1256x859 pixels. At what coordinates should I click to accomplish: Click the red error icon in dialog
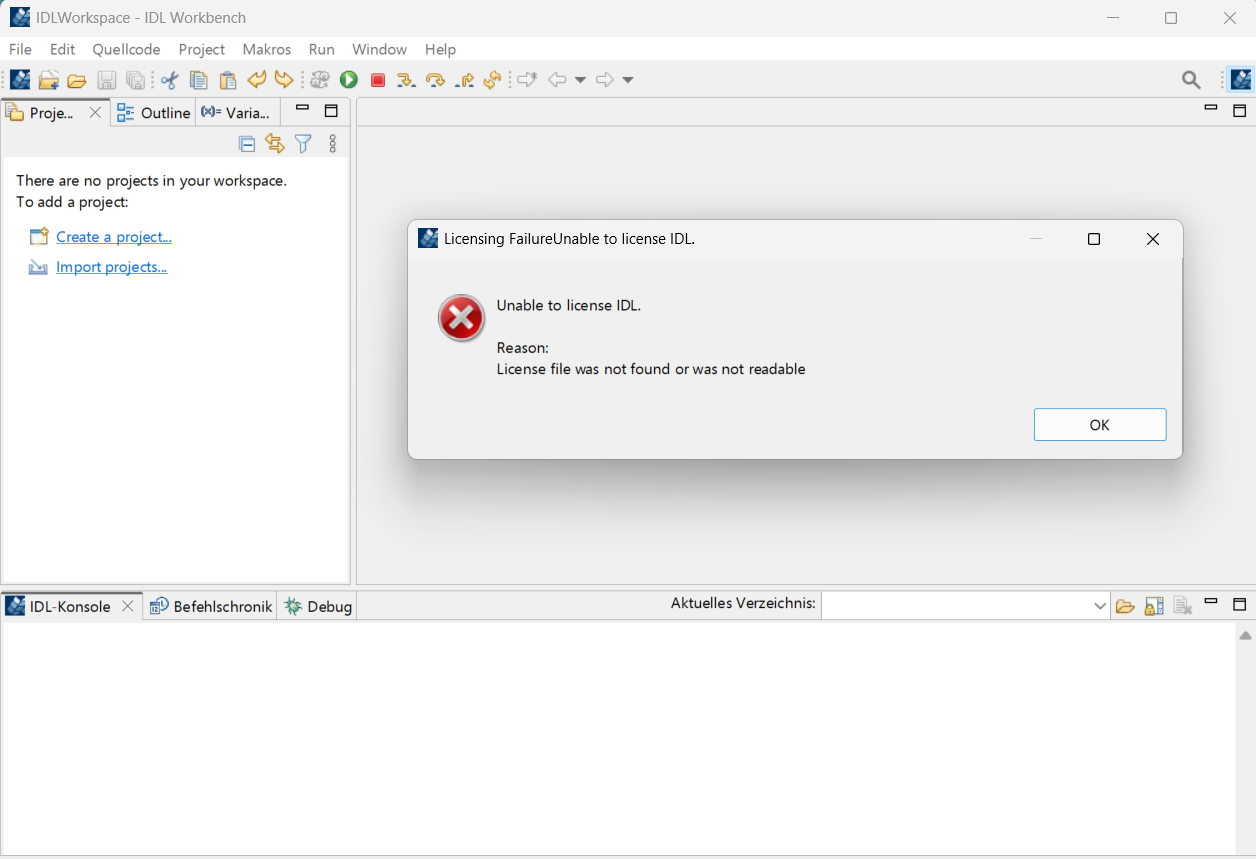click(461, 318)
